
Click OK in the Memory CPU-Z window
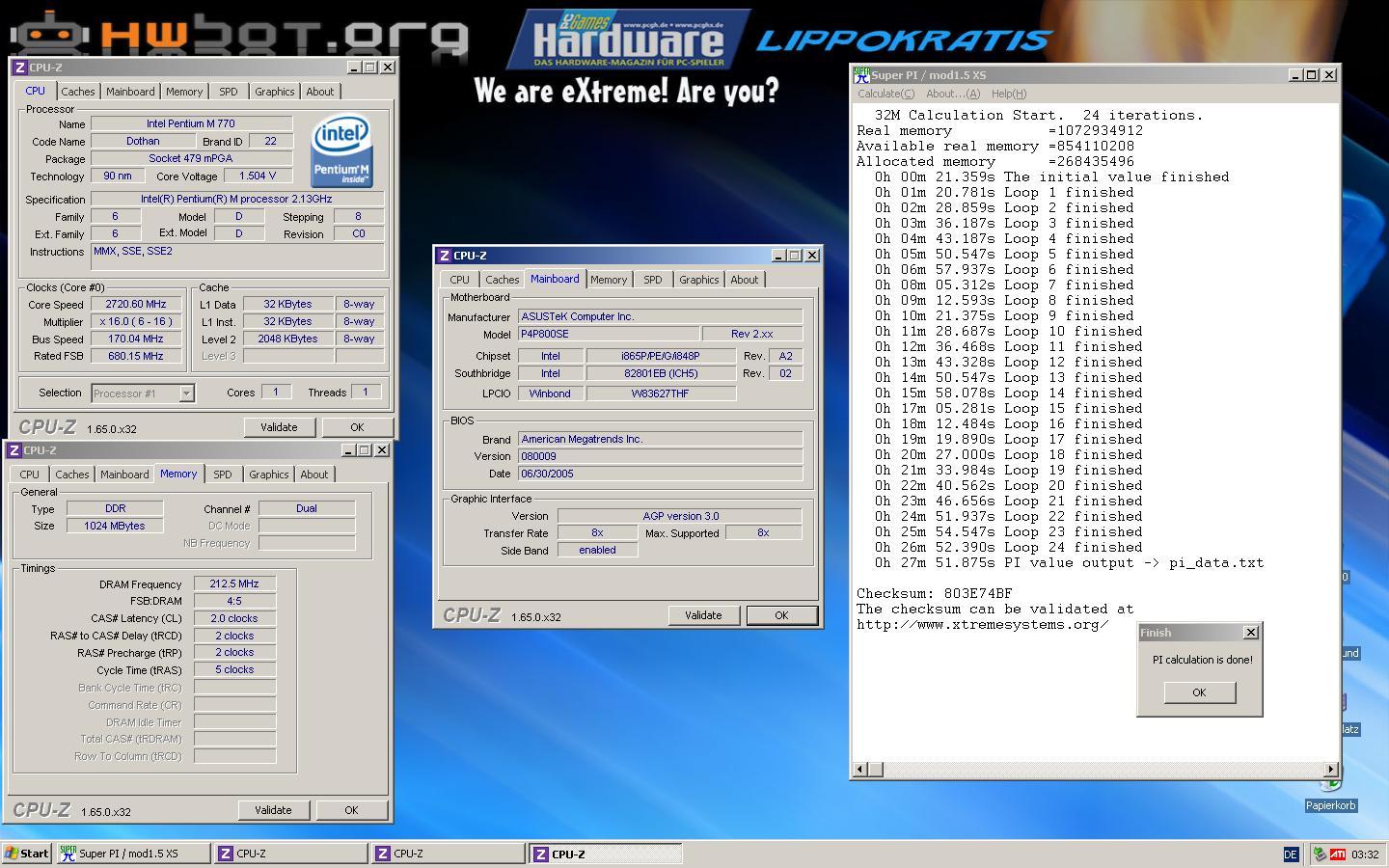point(351,810)
